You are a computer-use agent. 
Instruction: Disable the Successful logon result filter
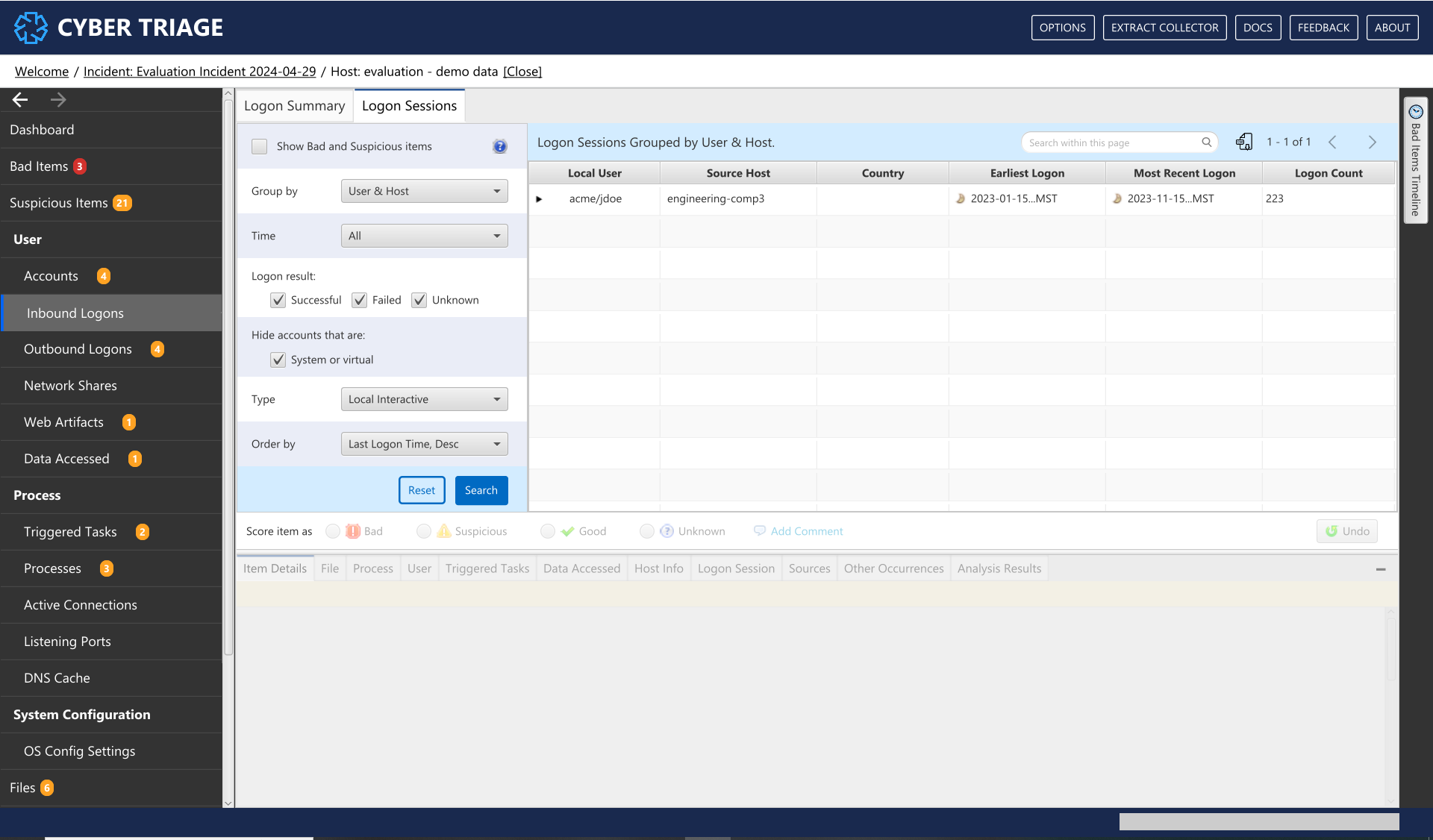point(278,300)
